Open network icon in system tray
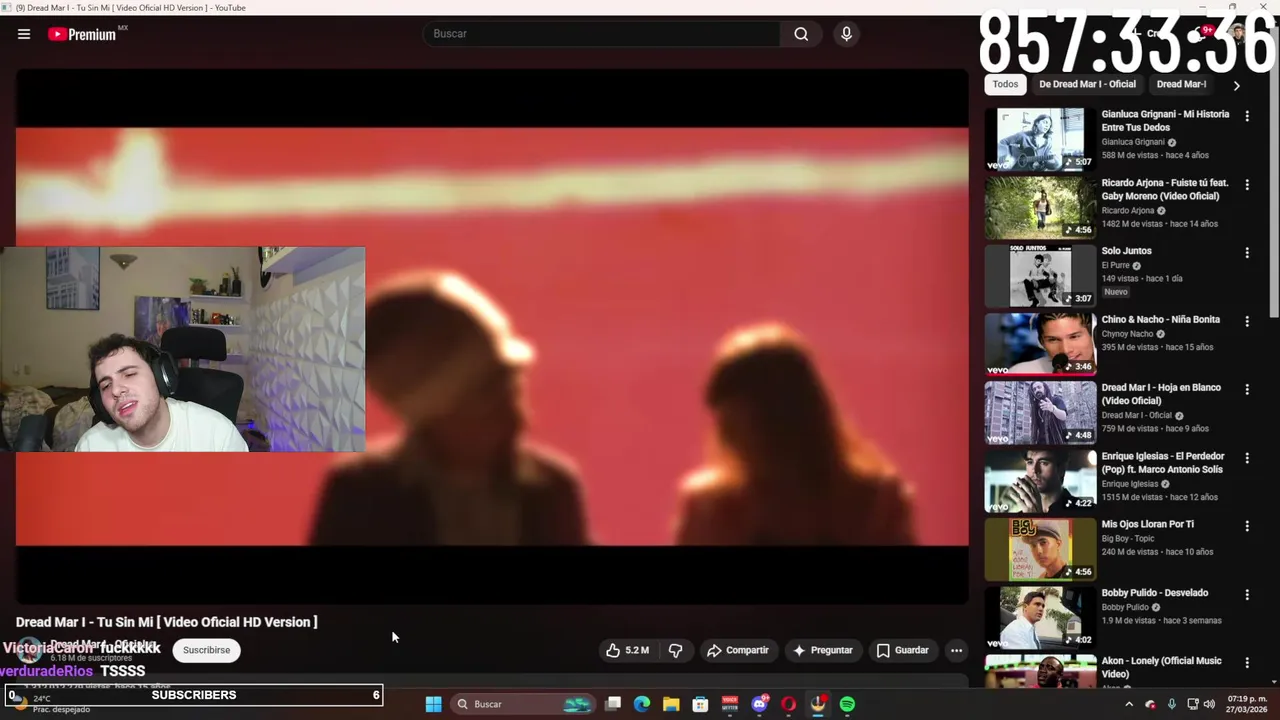1280x720 pixels. coord(1192,704)
